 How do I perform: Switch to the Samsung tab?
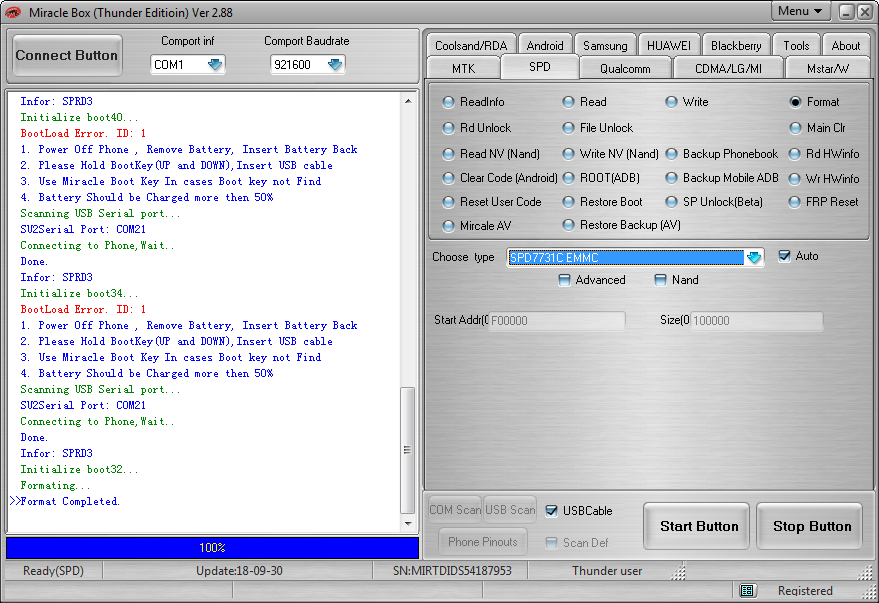[605, 45]
